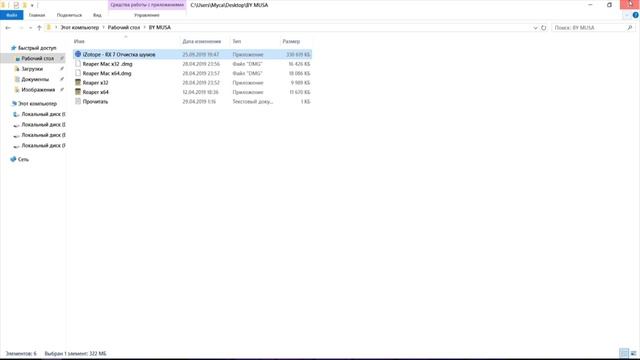Image resolution: width=640 pixels, height=360 pixels.
Task: Expand the address bar history dropdown
Action: pos(535,28)
